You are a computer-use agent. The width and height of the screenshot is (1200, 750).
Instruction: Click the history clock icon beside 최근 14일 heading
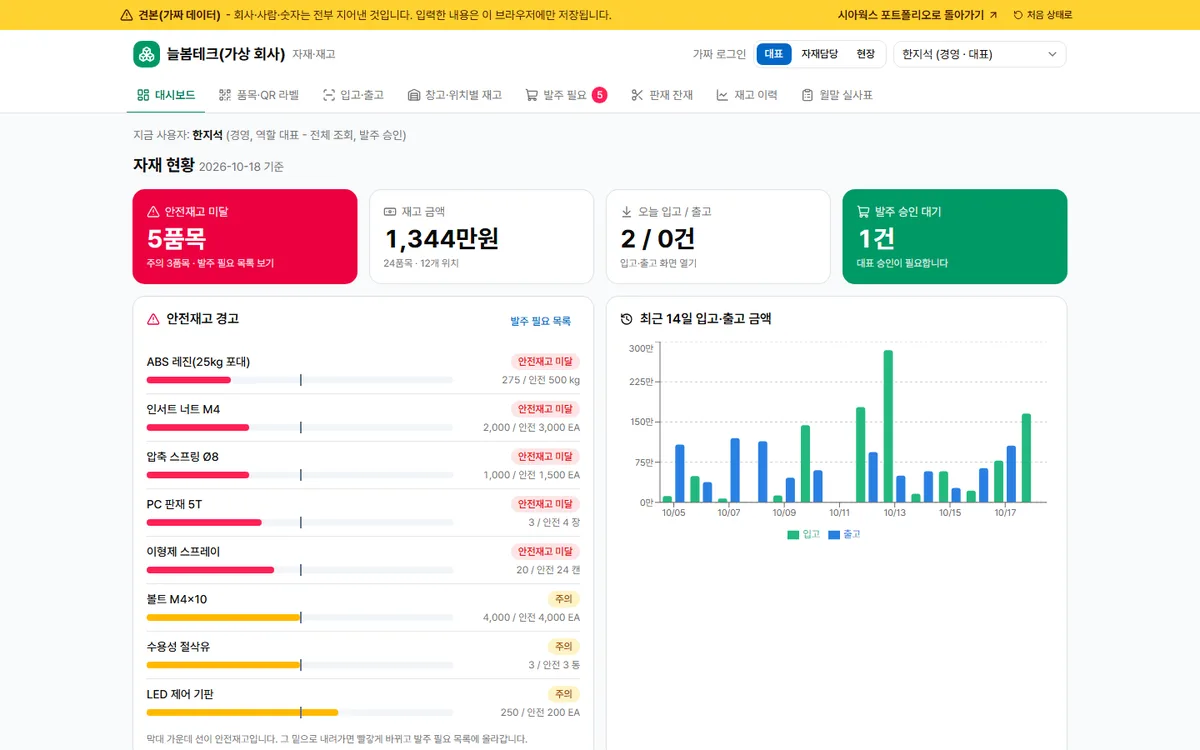tap(627, 319)
